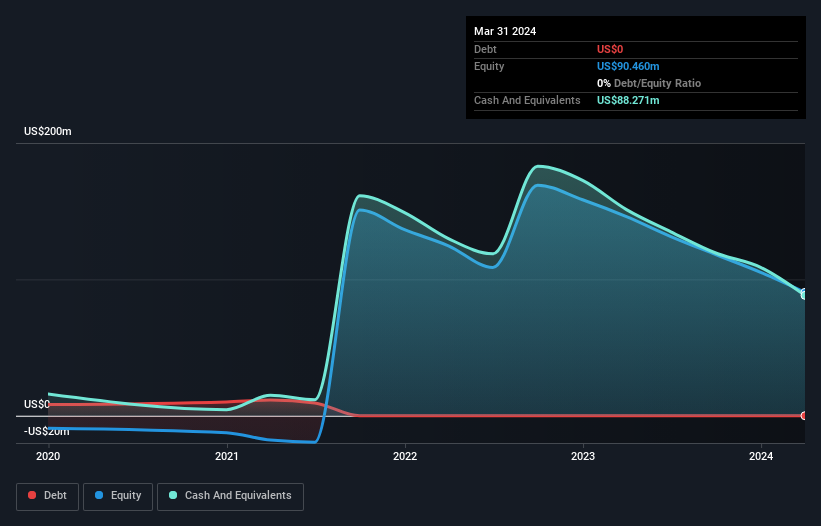This screenshot has height=526, width=821.
Task: Click the Equity row label in tooltip
Action: click(x=489, y=66)
